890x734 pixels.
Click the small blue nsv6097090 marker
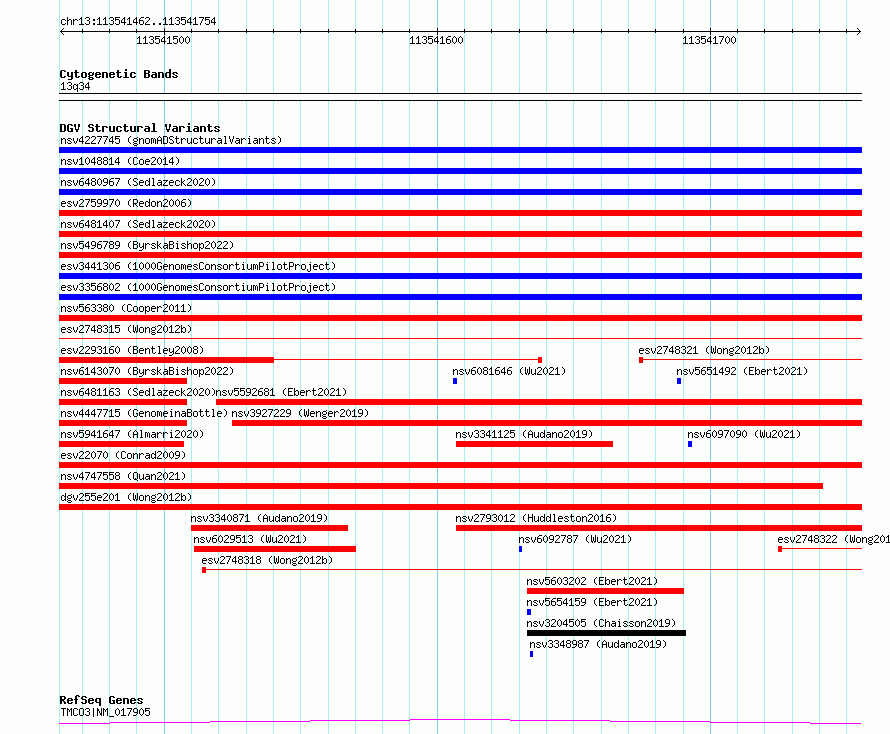point(690,444)
